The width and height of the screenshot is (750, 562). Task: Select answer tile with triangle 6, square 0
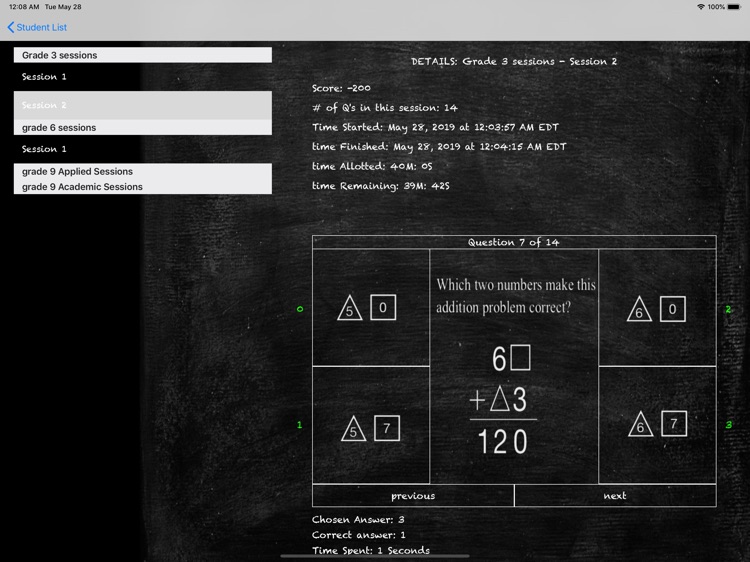tap(657, 308)
